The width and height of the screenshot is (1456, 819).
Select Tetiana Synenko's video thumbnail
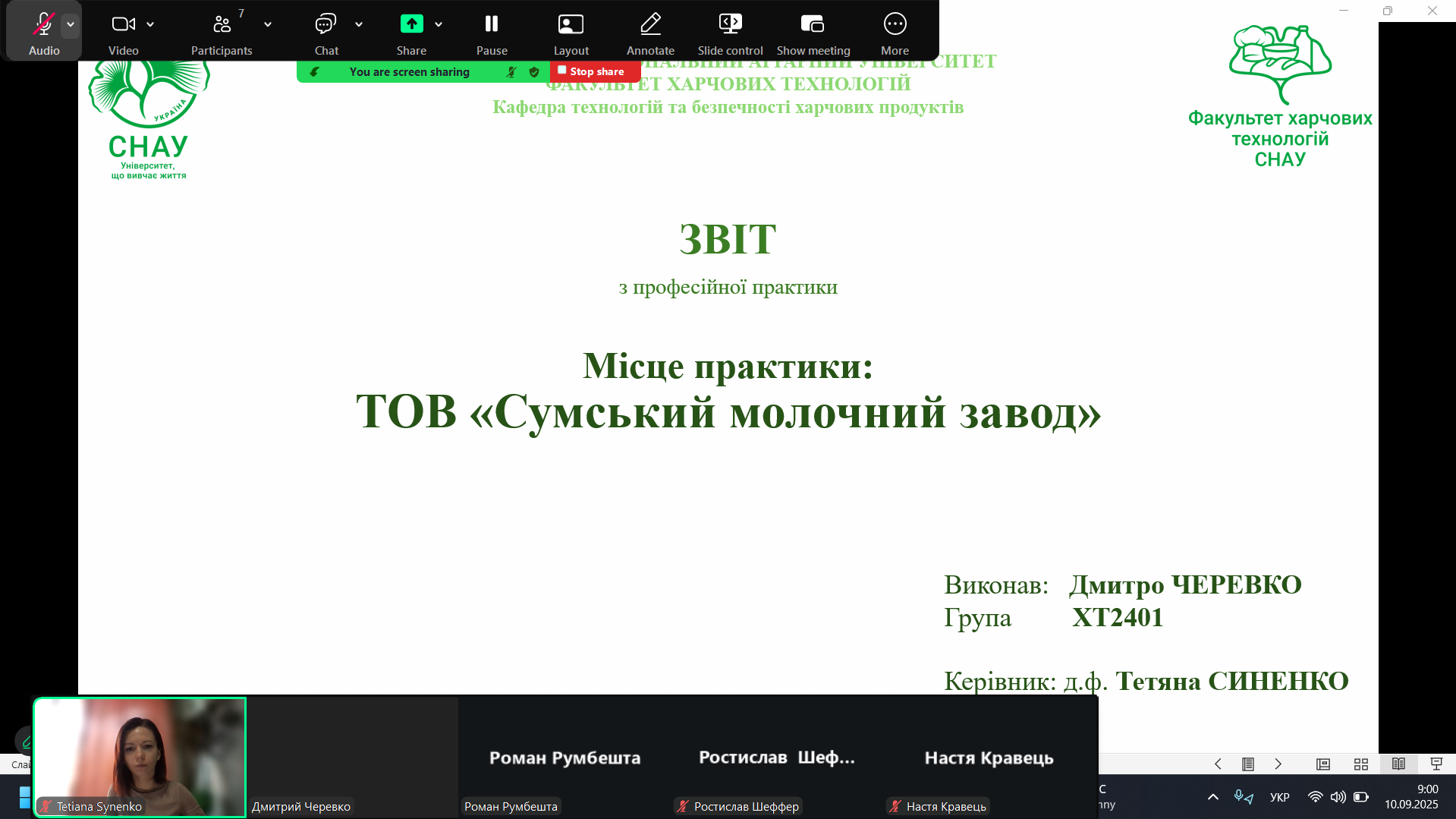click(140, 757)
